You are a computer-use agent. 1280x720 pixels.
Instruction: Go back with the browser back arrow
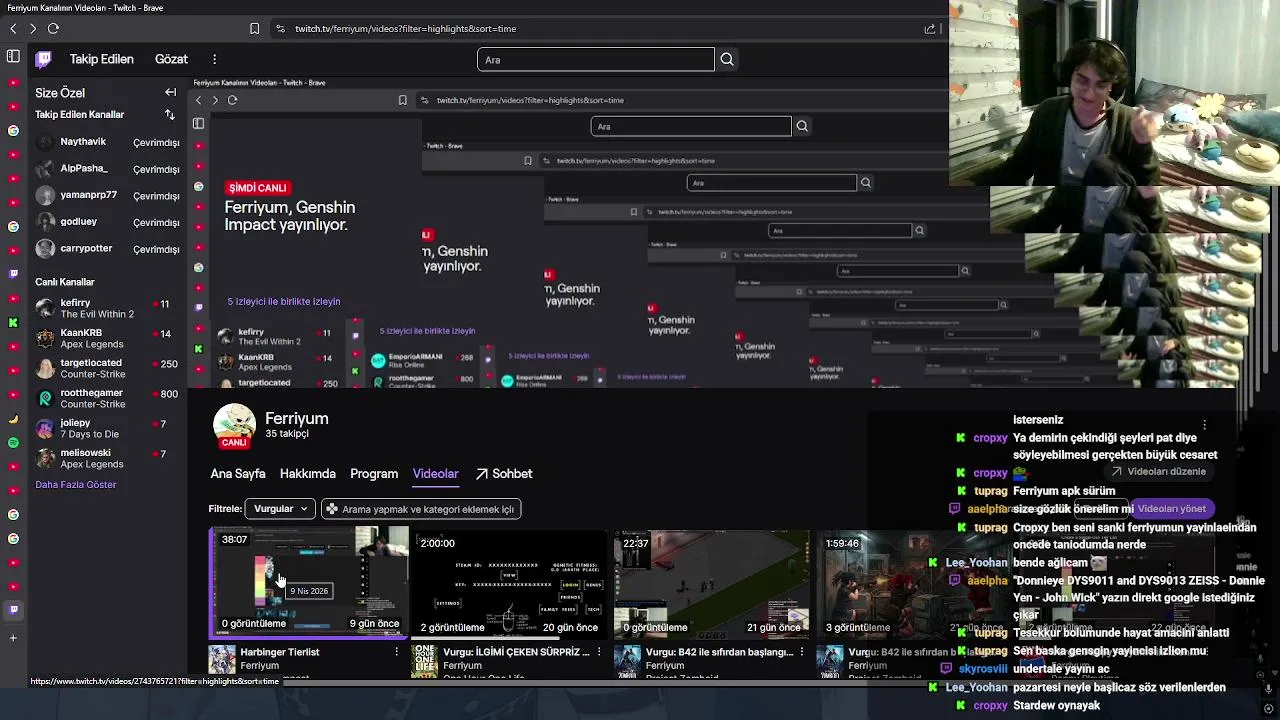(x=13, y=29)
